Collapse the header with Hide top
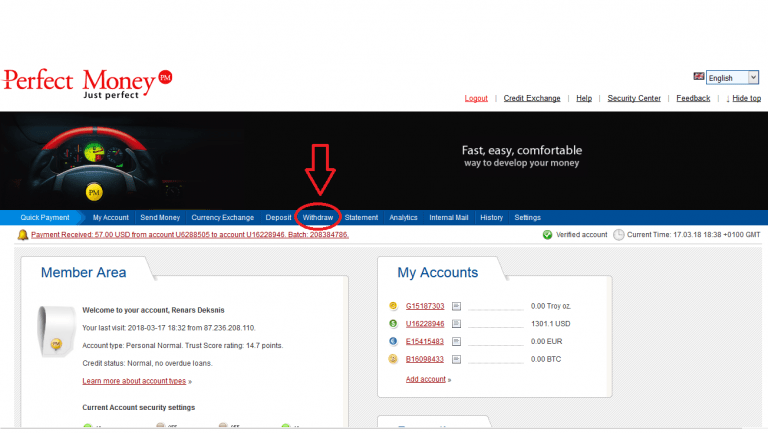Viewport: 768px width, 433px height. [746, 98]
